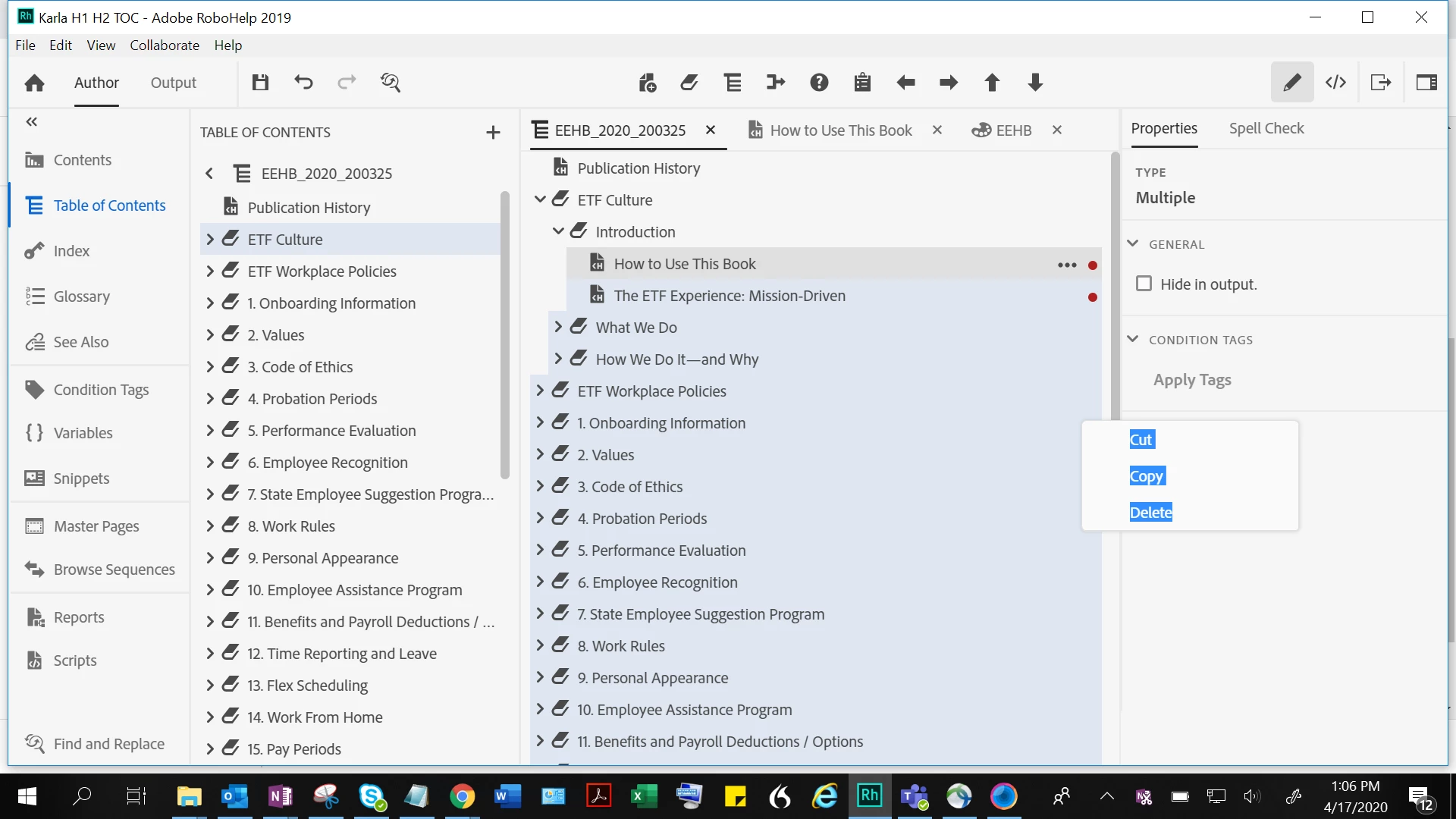Choose Delete from the context menu
This screenshot has height=819, width=1456.
[1150, 513]
